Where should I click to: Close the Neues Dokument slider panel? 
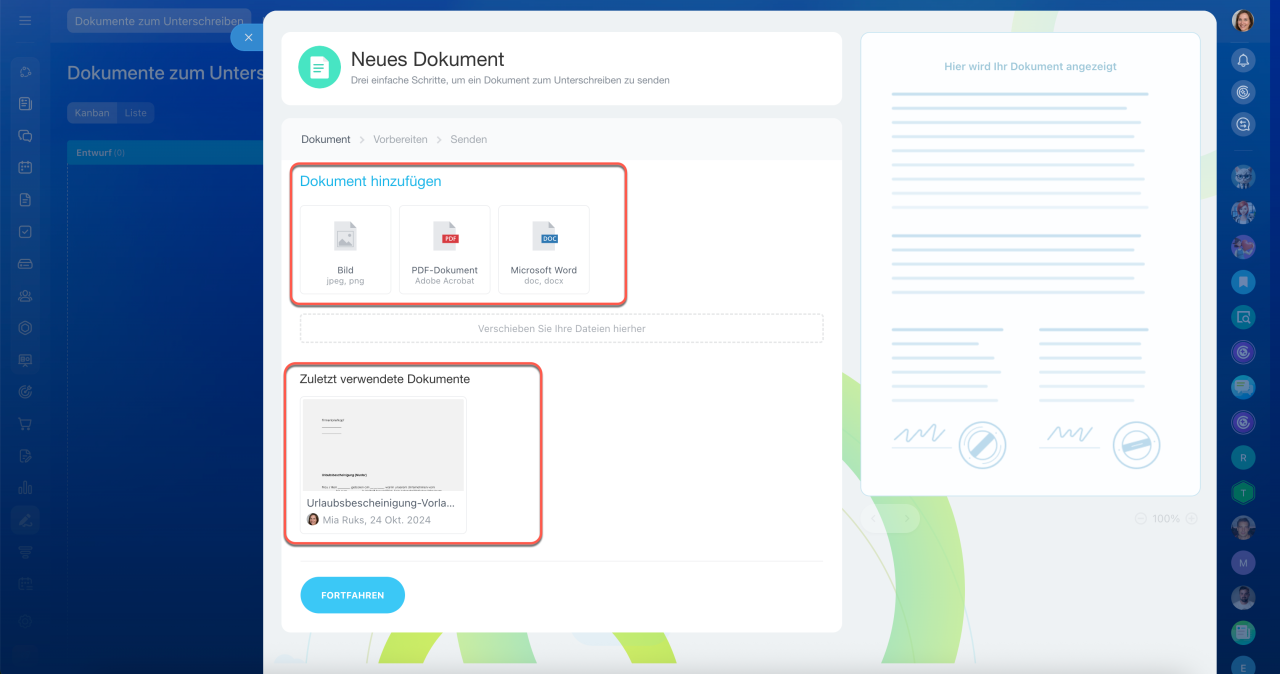click(x=248, y=37)
